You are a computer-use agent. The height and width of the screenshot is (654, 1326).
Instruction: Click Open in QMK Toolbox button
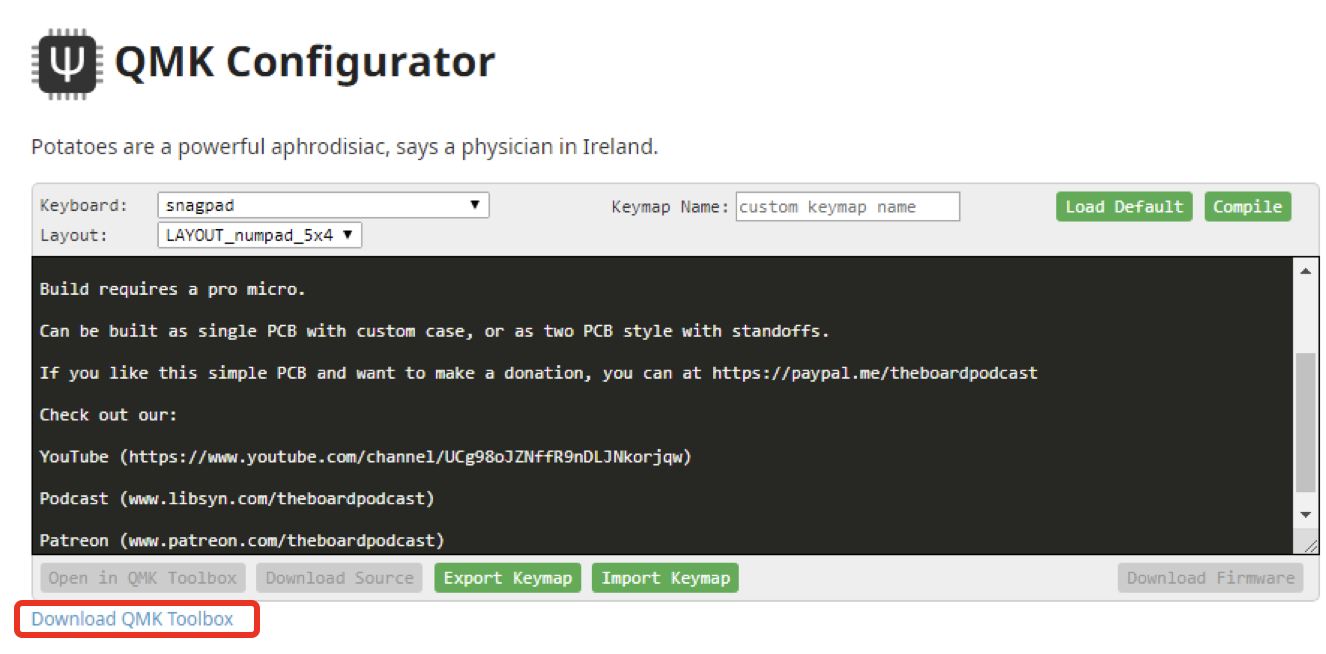coord(143,578)
